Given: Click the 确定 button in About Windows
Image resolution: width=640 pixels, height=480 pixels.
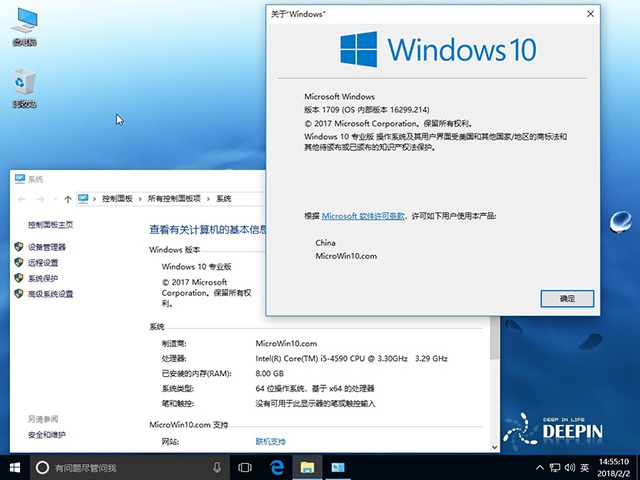Looking at the screenshot, I should [567, 299].
